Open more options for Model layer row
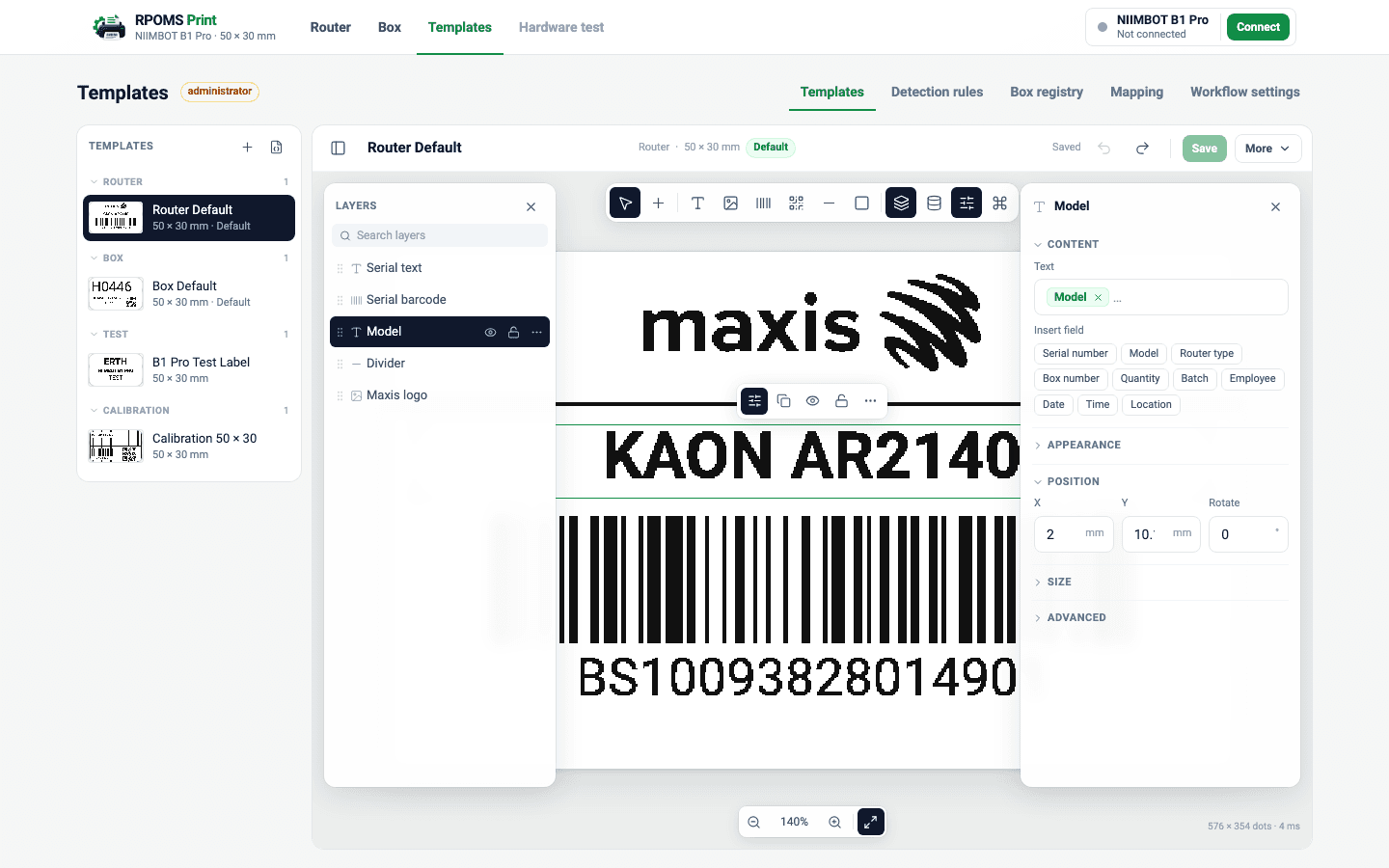The image size is (1389, 868). click(x=536, y=332)
